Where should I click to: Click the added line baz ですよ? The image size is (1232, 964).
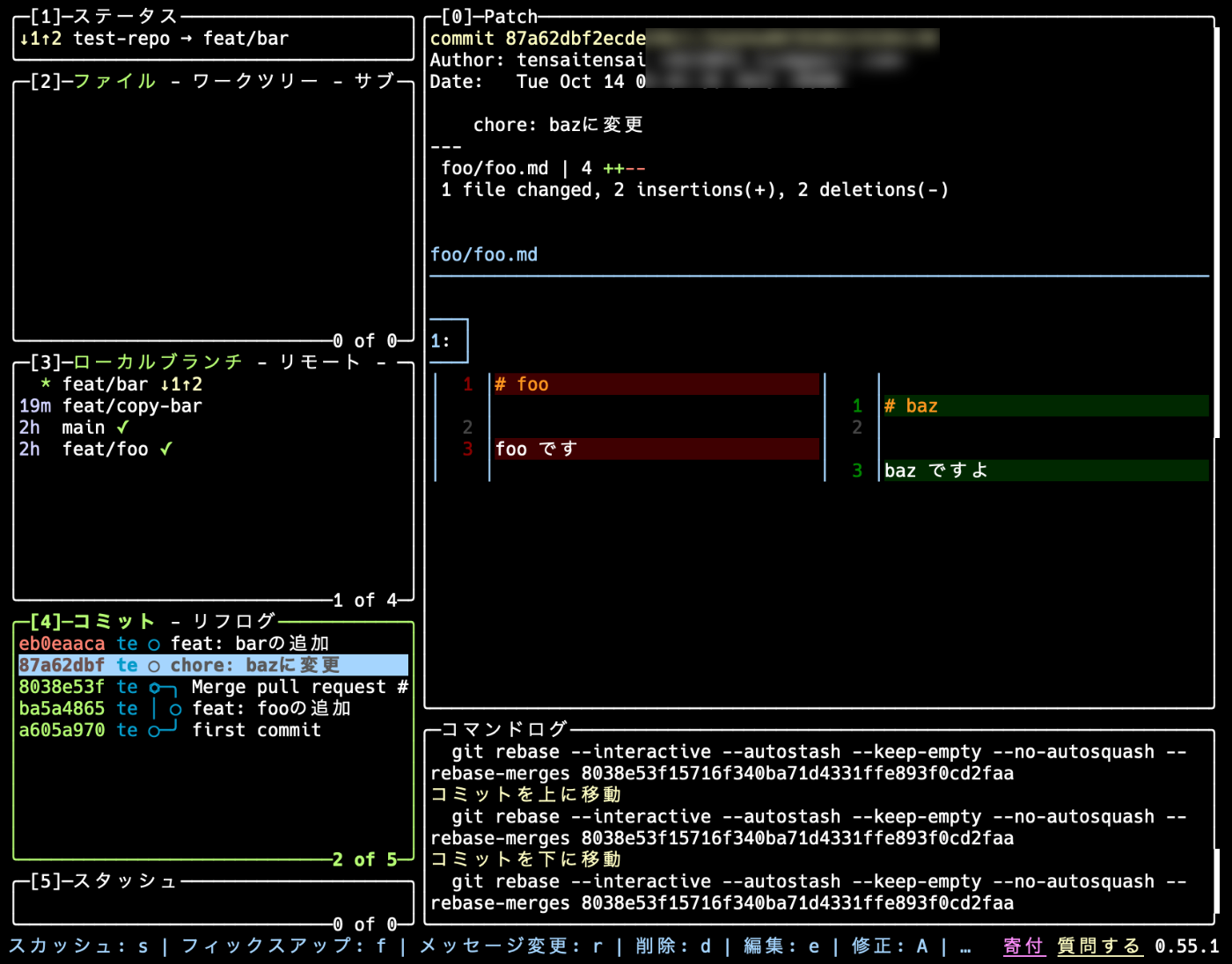point(1046,471)
